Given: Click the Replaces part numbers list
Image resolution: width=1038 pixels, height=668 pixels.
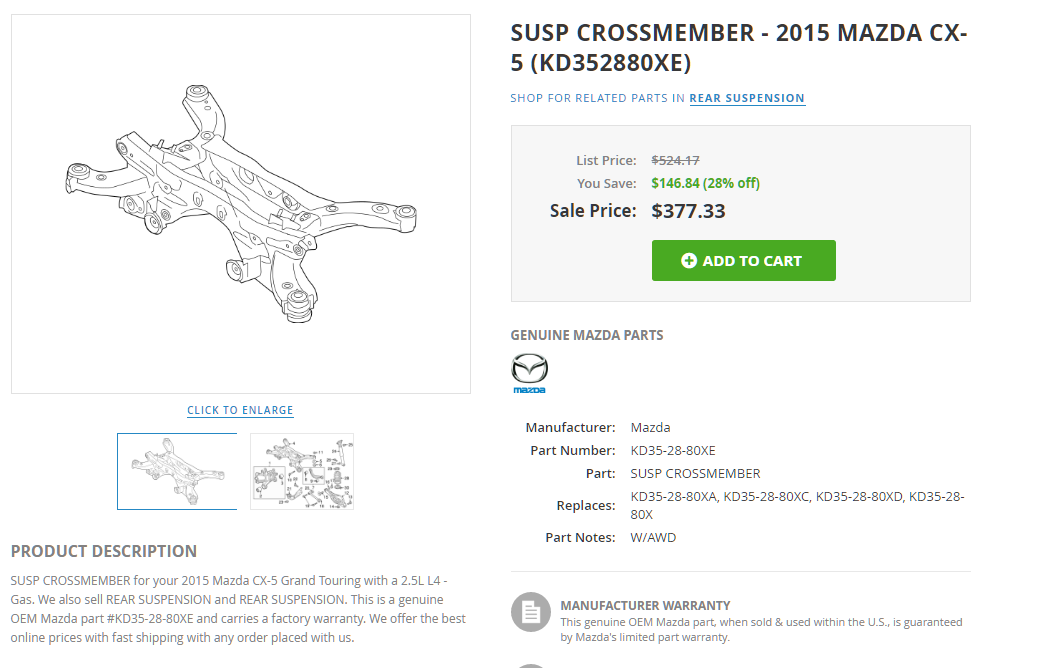Looking at the screenshot, I should pyautogui.click(x=797, y=505).
